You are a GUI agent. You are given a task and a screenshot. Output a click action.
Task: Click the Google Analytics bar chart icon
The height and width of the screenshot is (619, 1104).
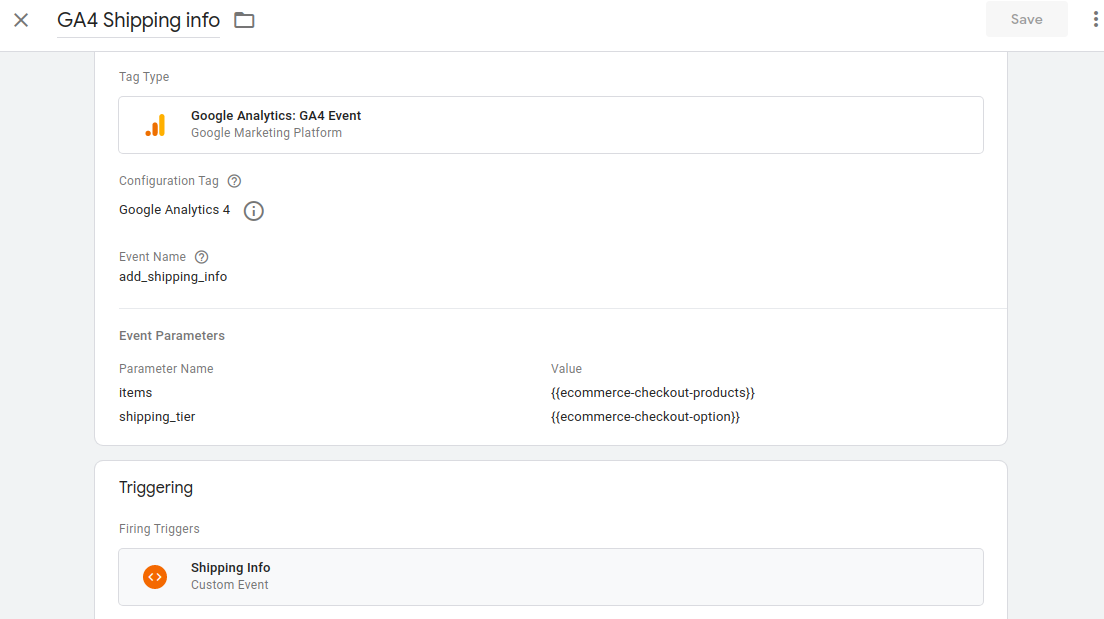(155, 125)
